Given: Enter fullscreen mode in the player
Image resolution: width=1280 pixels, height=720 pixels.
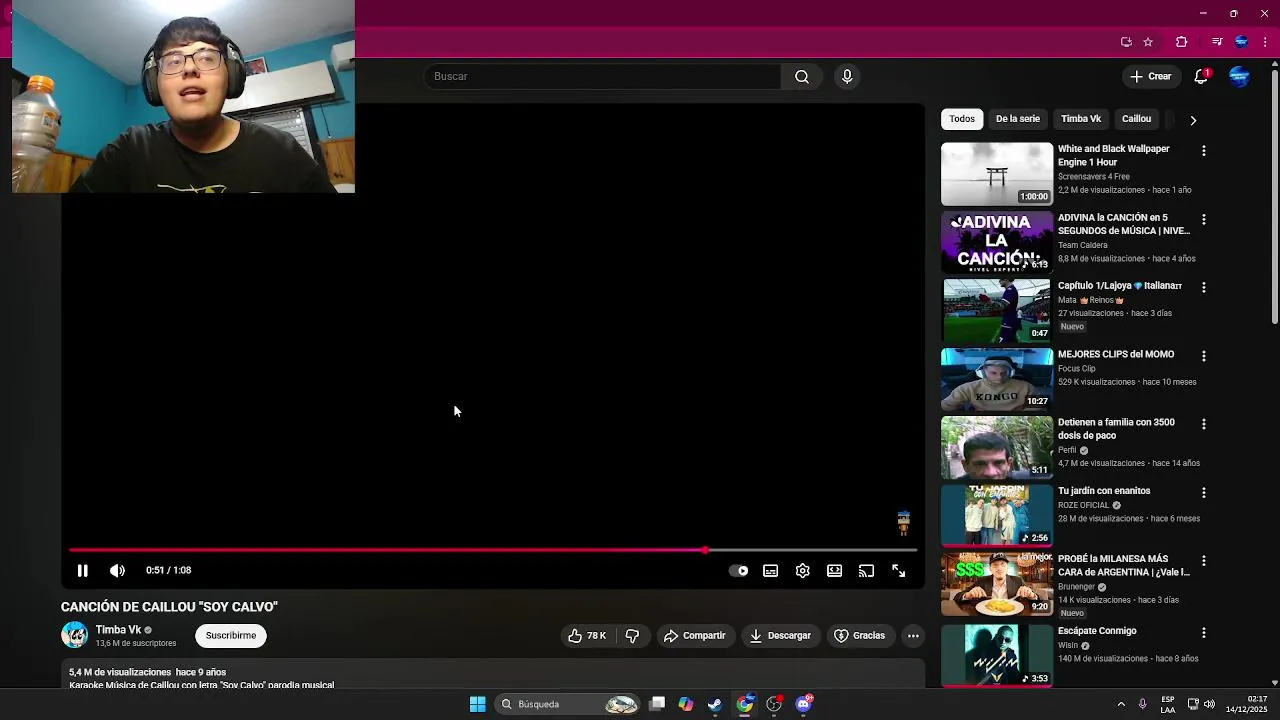Looking at the screenshot, I should pyautogui.click(x=898, y=570).
